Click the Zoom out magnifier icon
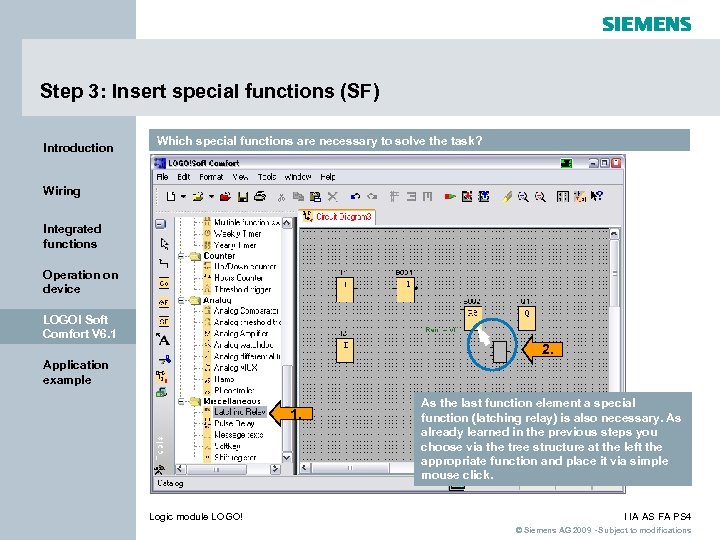The height and width of the screenshot is (540, 720). tap(540, 197)
